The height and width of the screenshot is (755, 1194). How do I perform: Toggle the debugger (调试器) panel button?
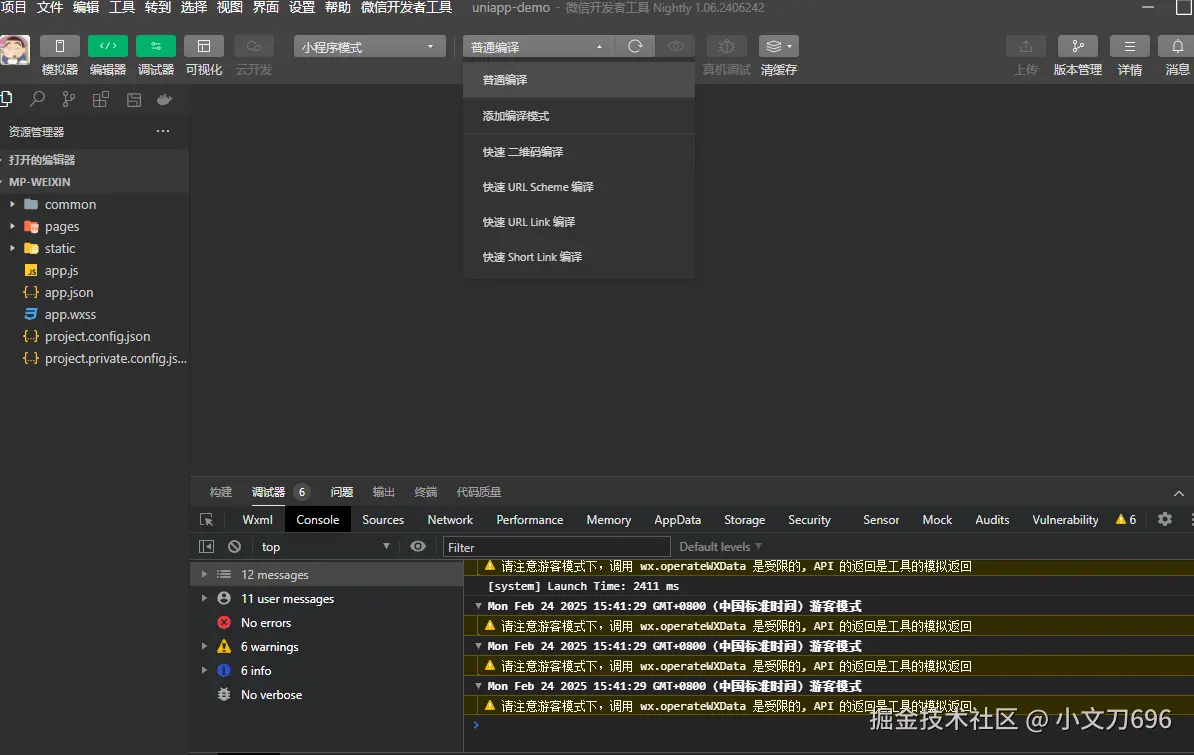tap(155, 46)
